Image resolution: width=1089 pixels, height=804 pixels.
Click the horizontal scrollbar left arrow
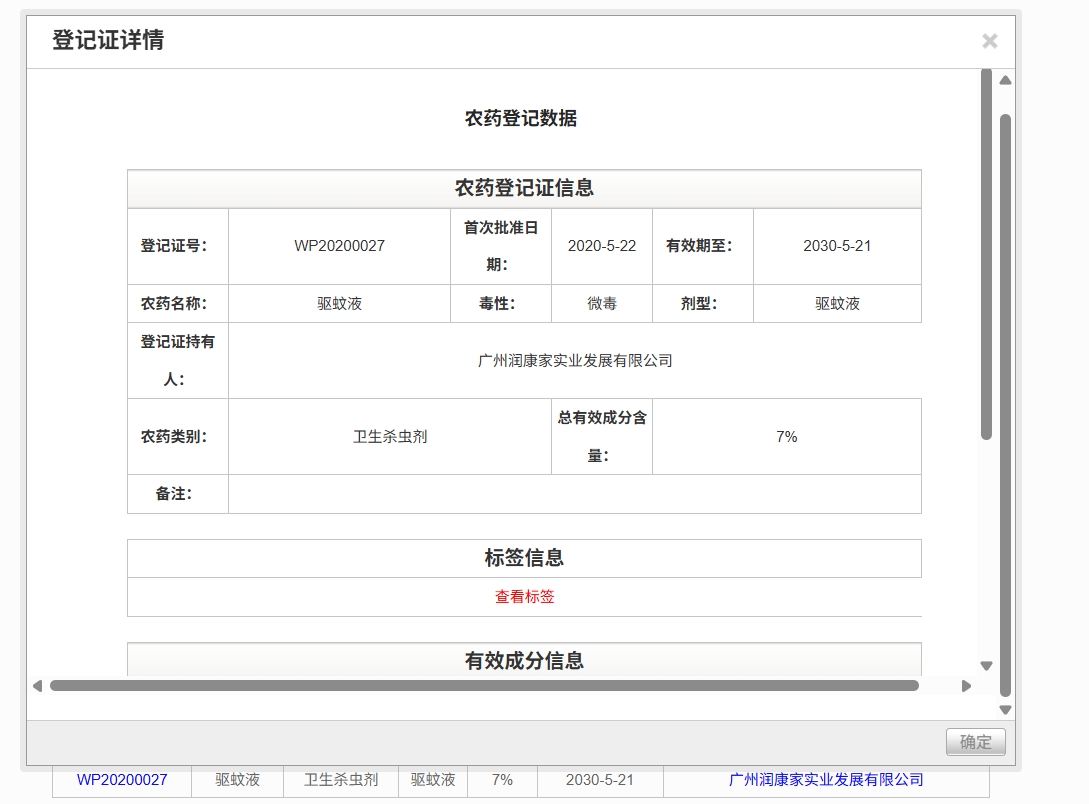tap(38, 686)
